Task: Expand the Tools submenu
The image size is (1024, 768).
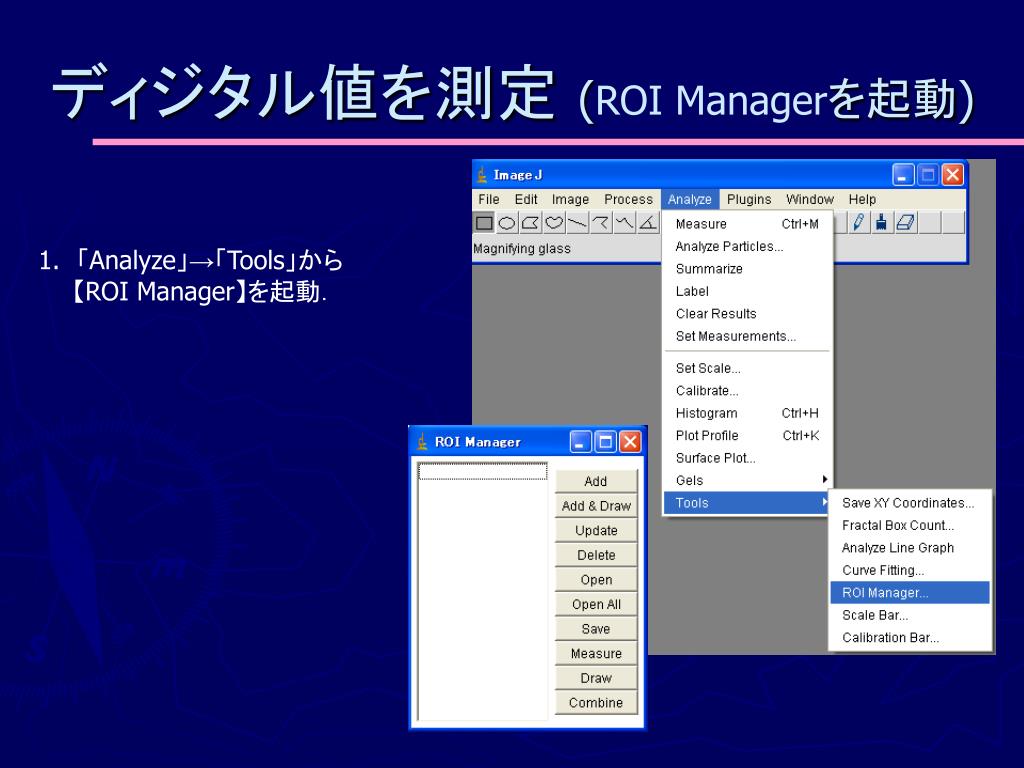Action: (748, 503)
